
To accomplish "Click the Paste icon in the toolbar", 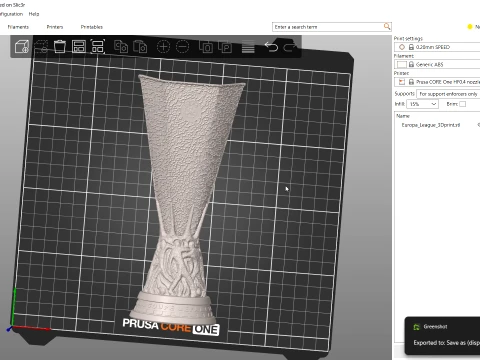I will tap(140, 47).
